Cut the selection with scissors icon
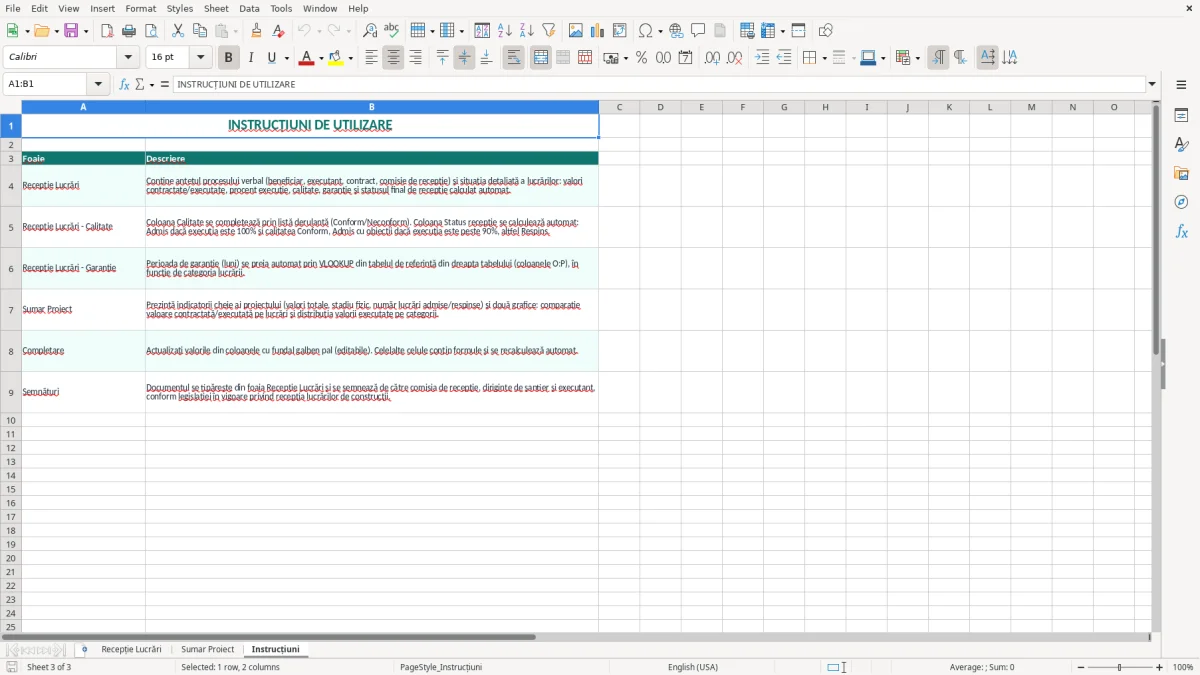The image size is (1200, 675). pos(178,31)
